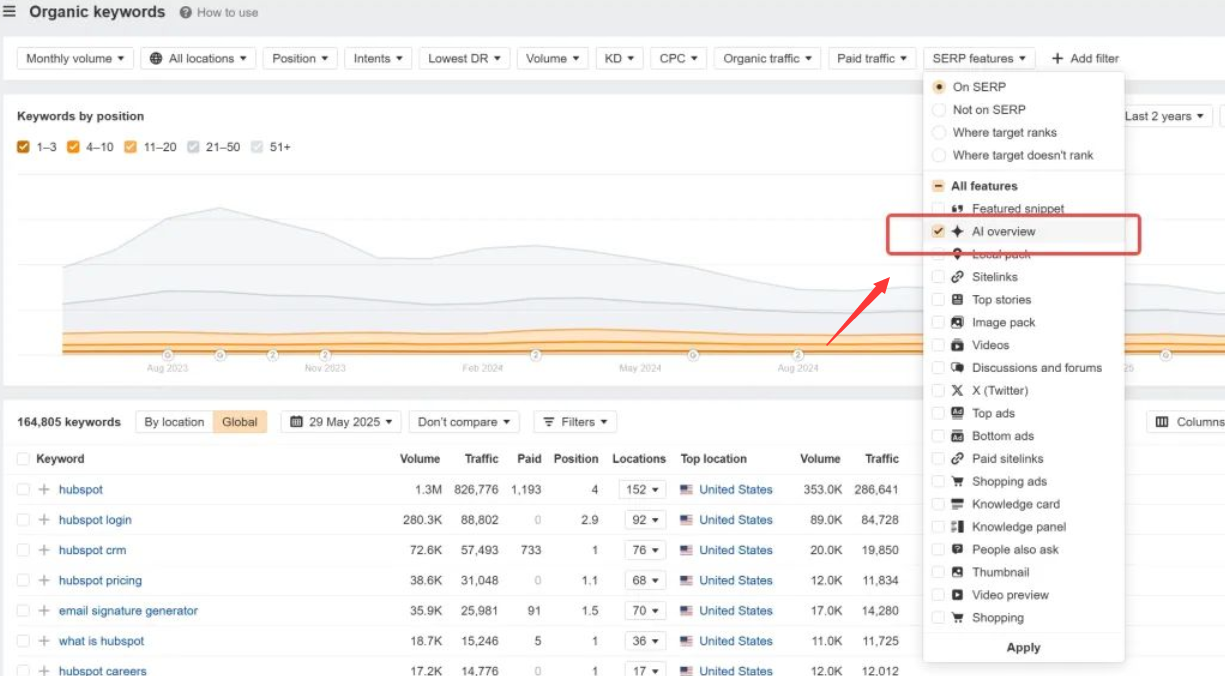Image resolution: width=1225 pixels, height=676 pixels.
Task: Toggle the 4–10 position checkbox
Action: [73, 147]
